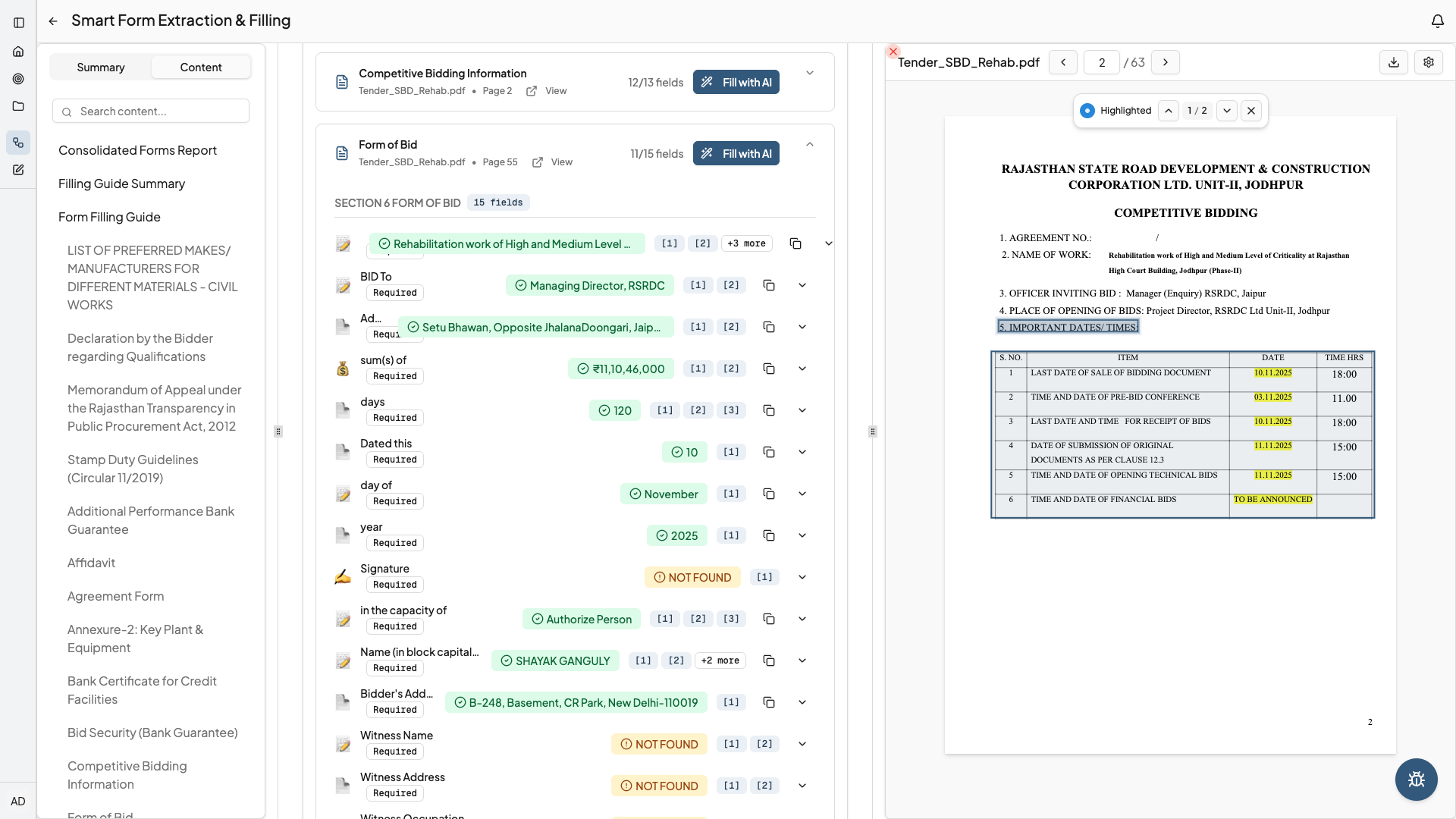
Task: Collapse the Form of Bid section
Action: (810, 145)
